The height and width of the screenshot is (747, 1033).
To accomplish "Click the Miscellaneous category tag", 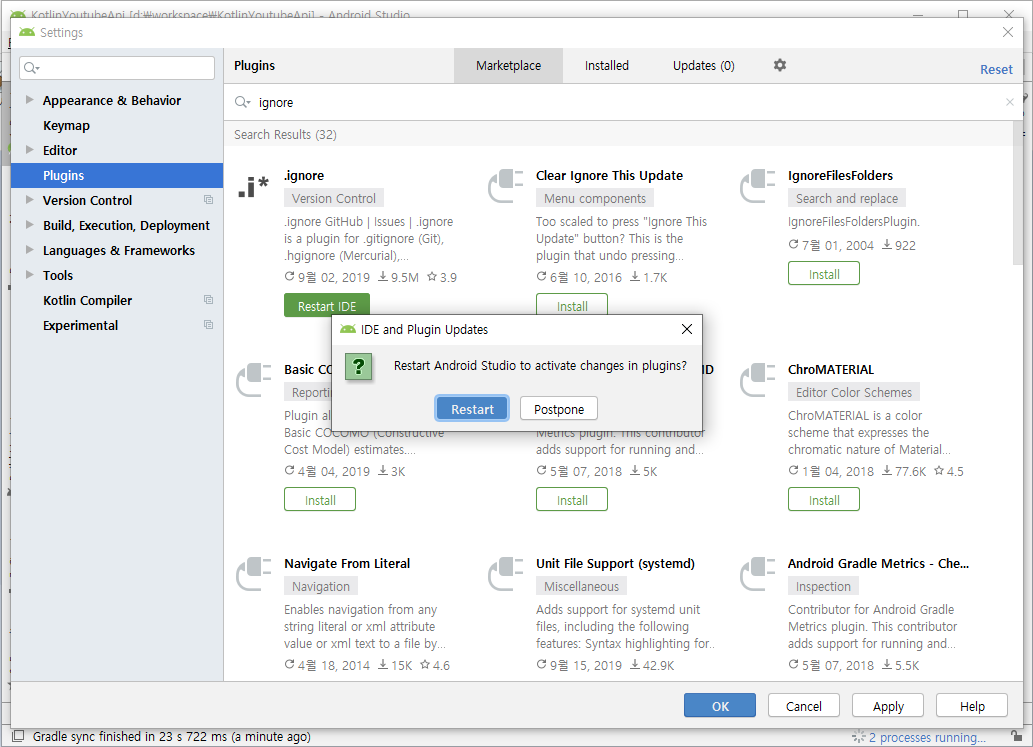I will pyautogui.click(x=582, y=586).
